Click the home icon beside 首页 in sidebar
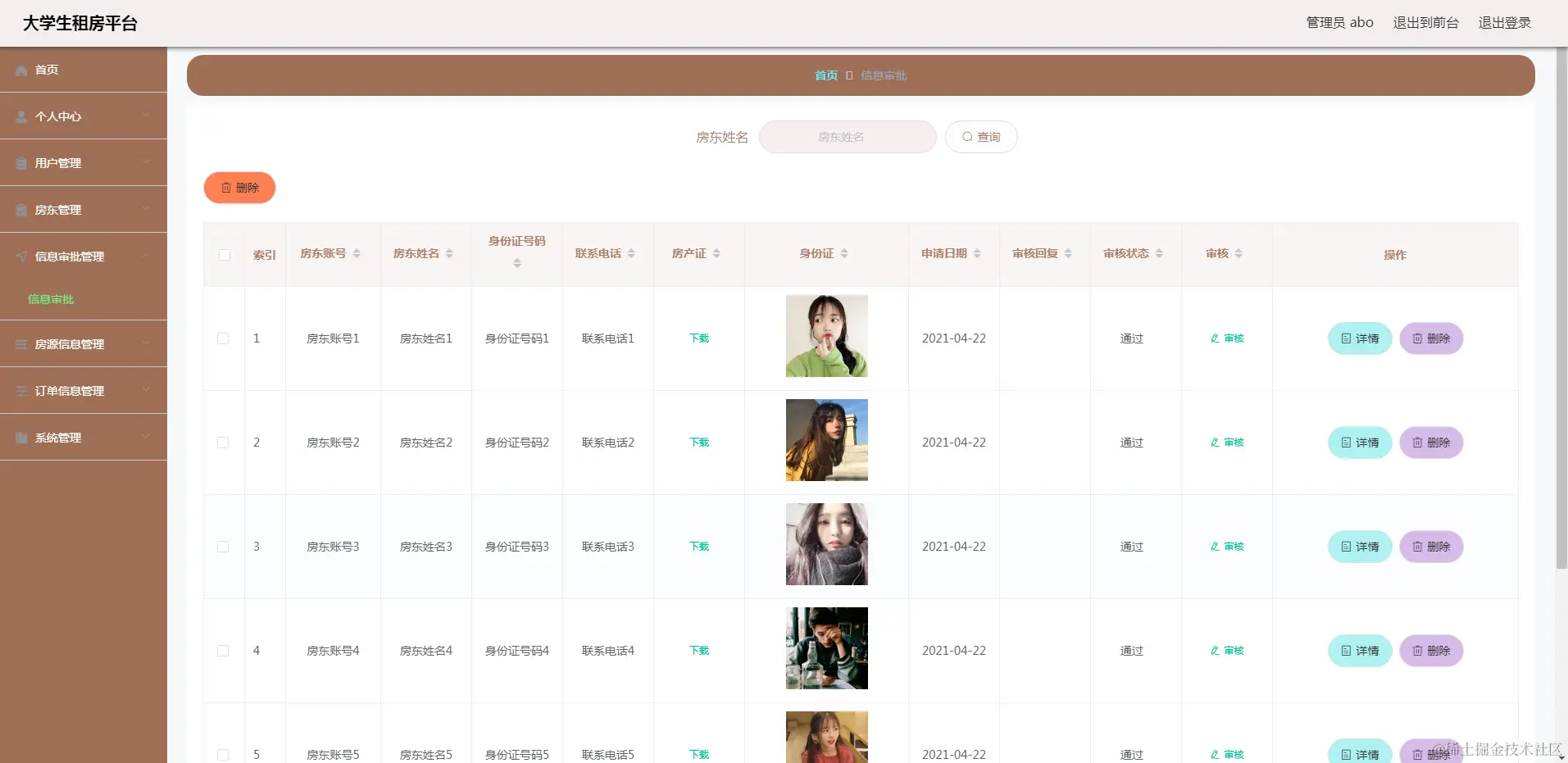The image size is (1568, 763). tap(21, 70)
